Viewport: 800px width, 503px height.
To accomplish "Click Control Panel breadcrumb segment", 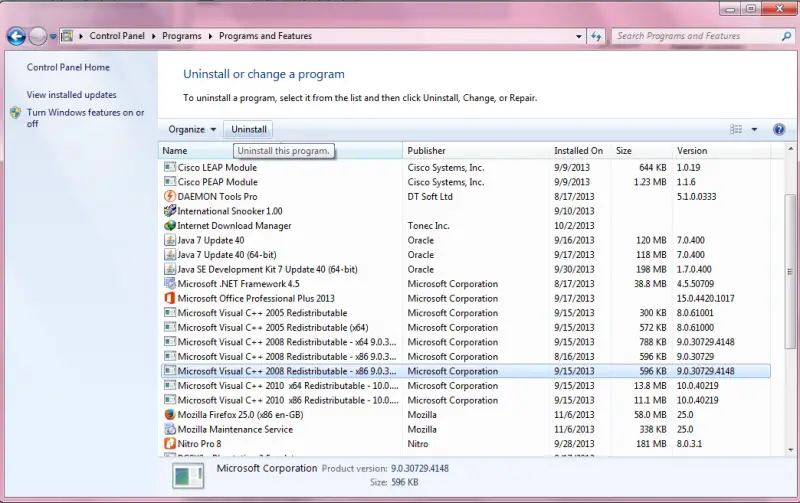I will tap(117, 36).
